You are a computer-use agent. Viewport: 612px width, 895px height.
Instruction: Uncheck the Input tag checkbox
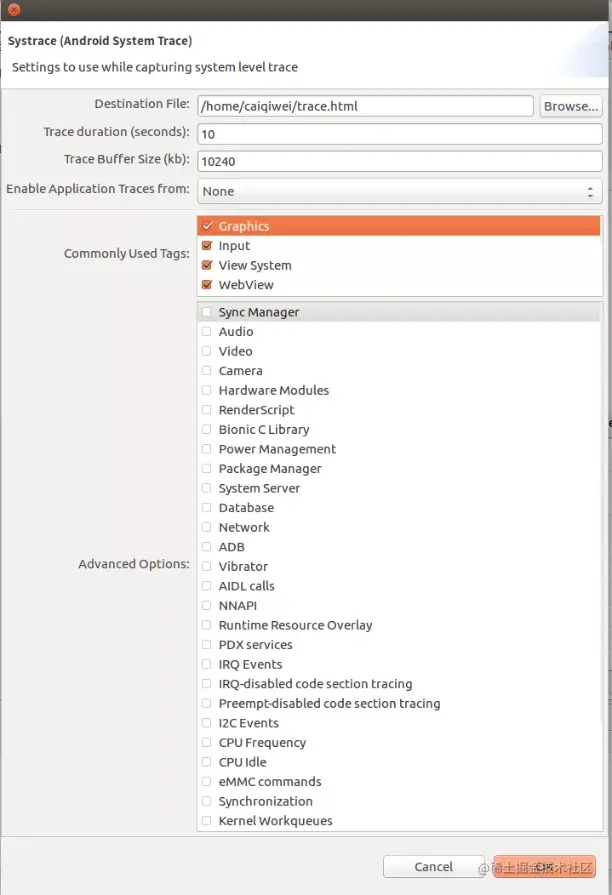point(207,246)
